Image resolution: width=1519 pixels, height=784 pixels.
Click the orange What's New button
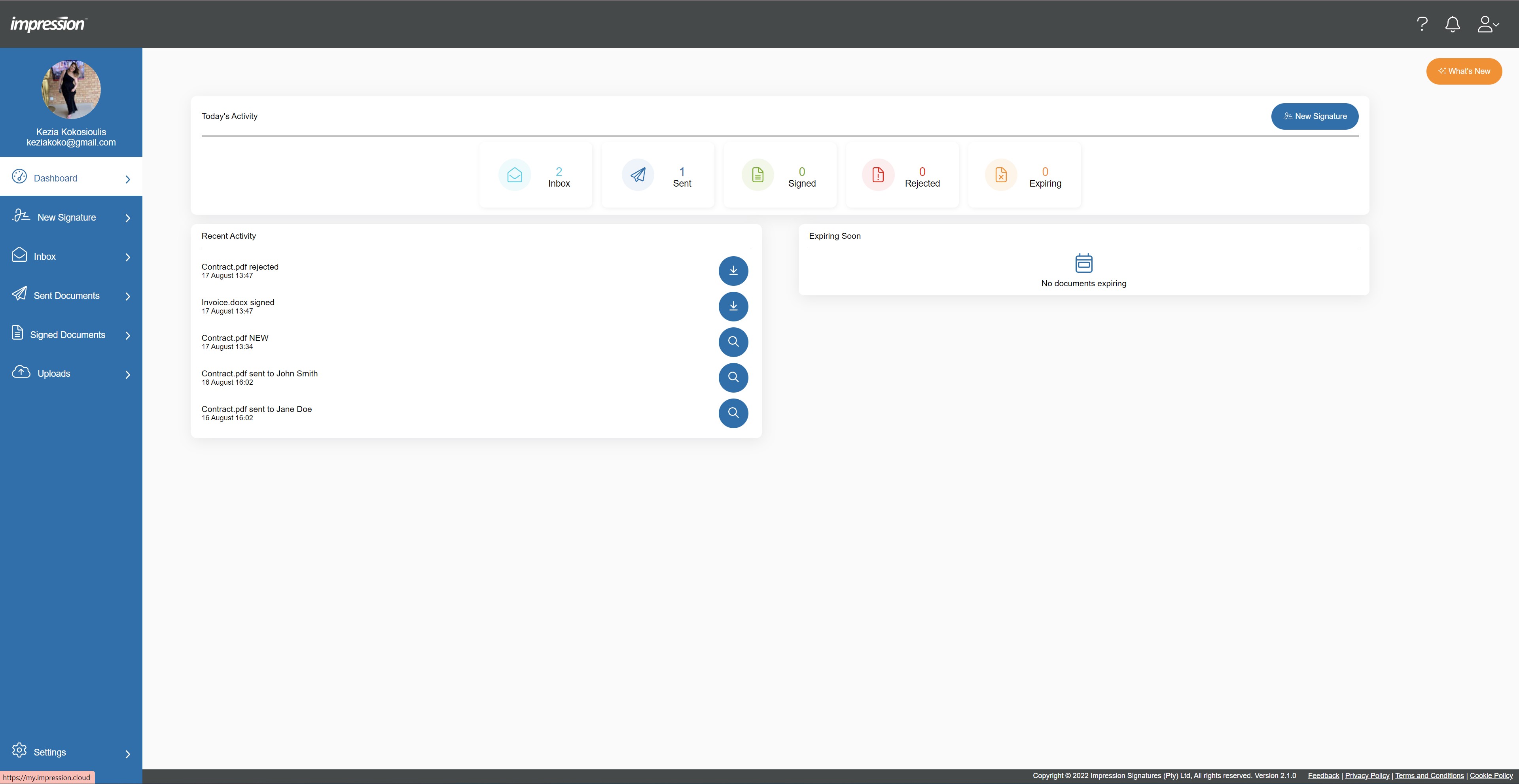coord(1464,71)
